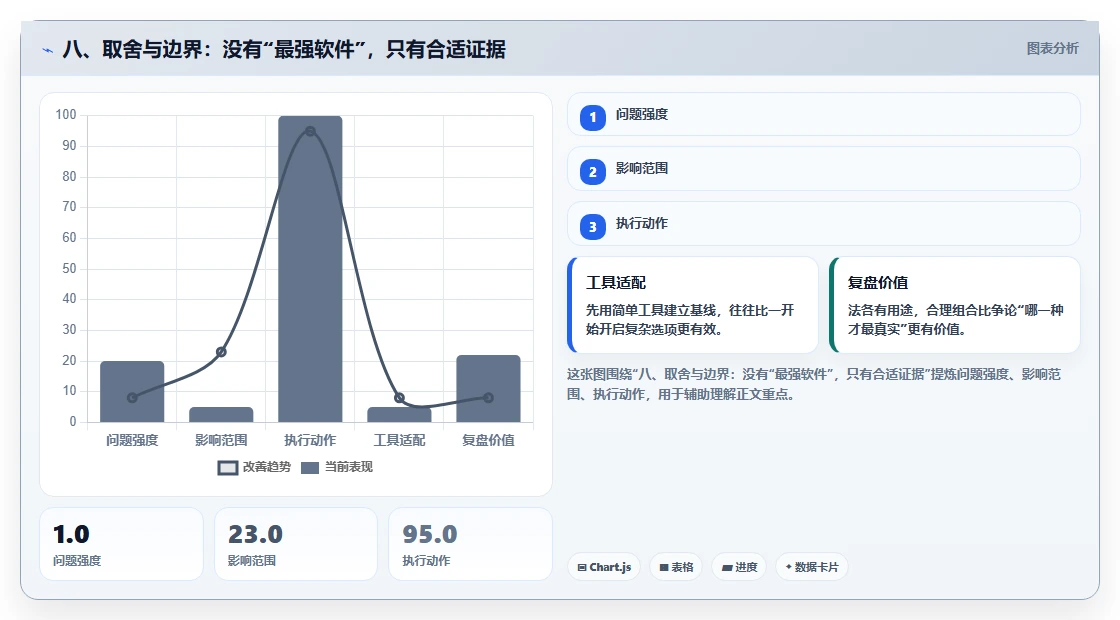Viewport: 1120px width, 620px height.
Task: Click the trend line point above 执行动作
Action: [310, 131]
